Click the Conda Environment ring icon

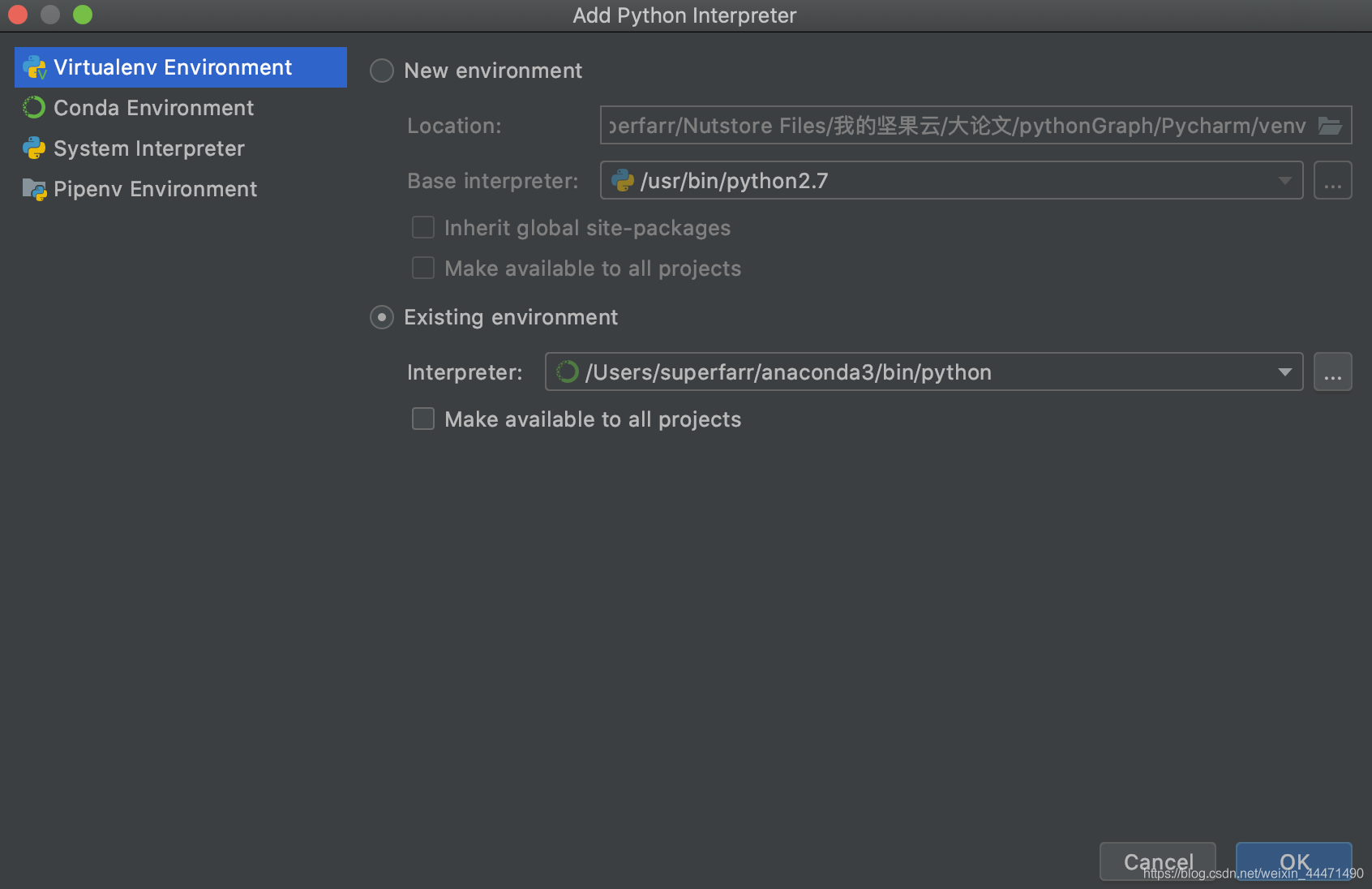[x=34, y=107]
